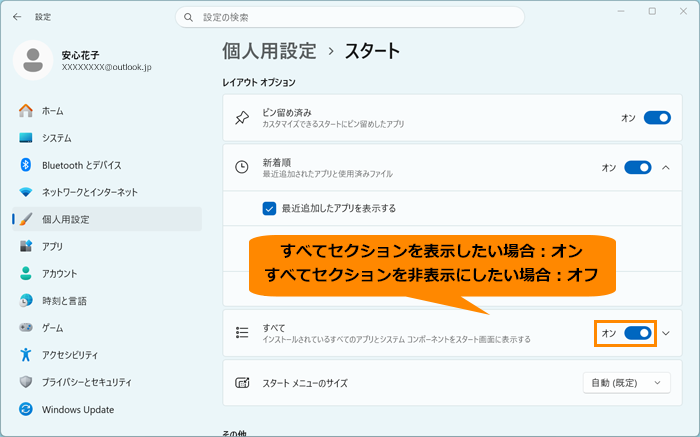Viewport: 700px width, 437px height.
Task: Click the ゲーム controller icon
Action: [26, 328]
